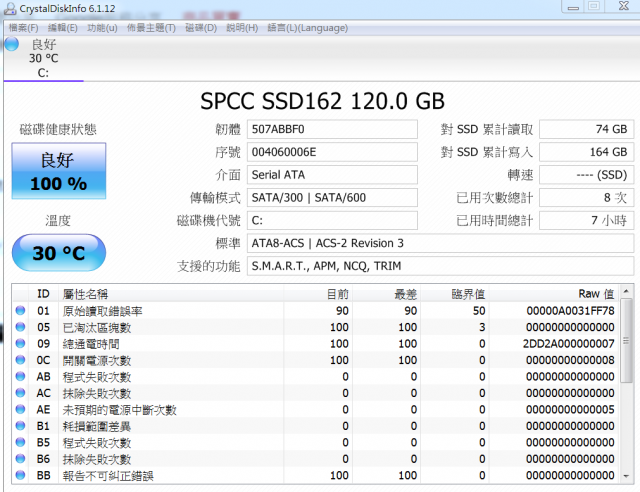Image resolution: width=640 pixels, height=492 pixels.
Task: Click status orb of attribute B6 row
Action: tap(20, 459)
